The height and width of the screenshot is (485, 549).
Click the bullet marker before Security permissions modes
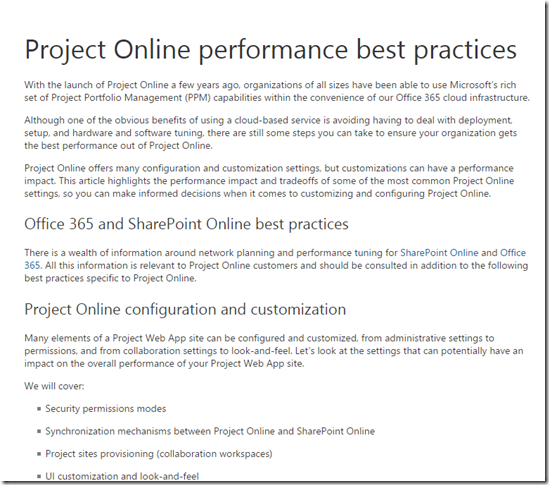point(39,409)
